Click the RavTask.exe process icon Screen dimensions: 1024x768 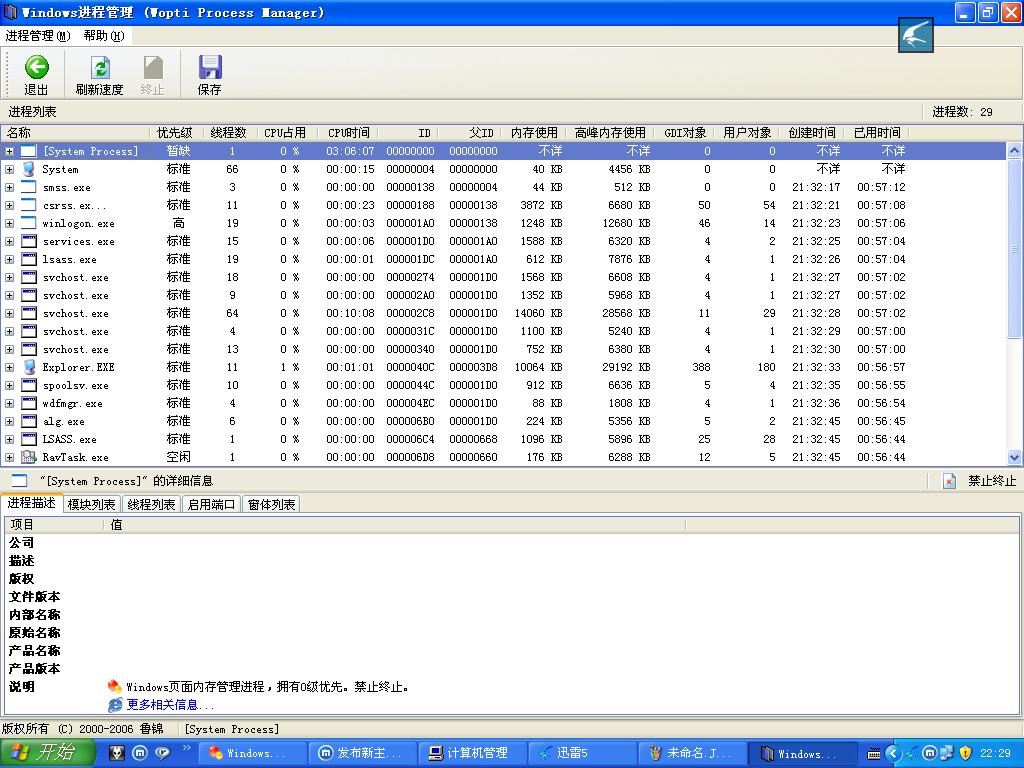29,457
